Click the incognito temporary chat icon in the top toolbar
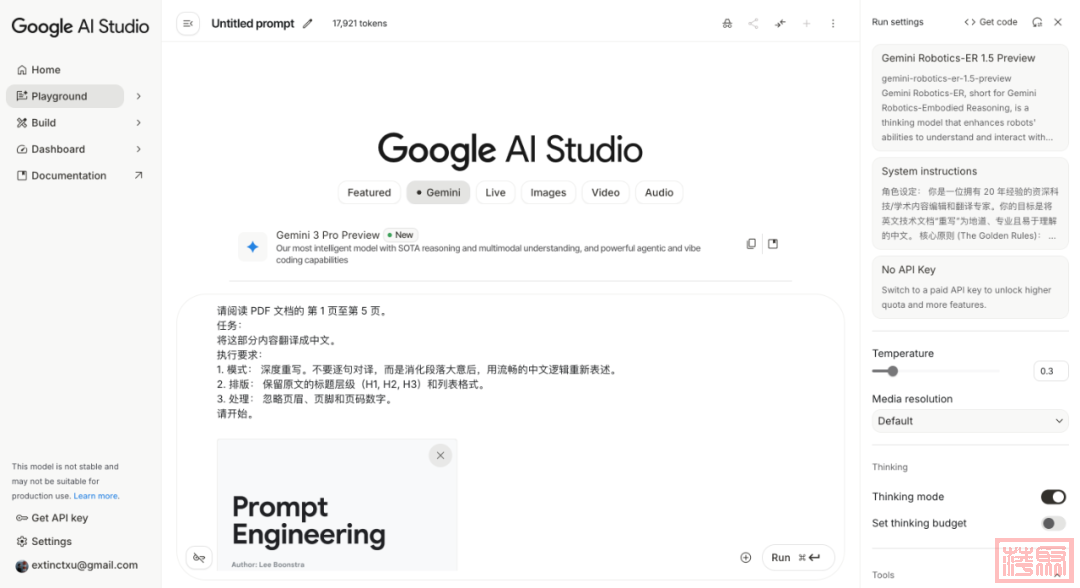The width and height of the screenshot is (1080, 588). pos(727,23)
